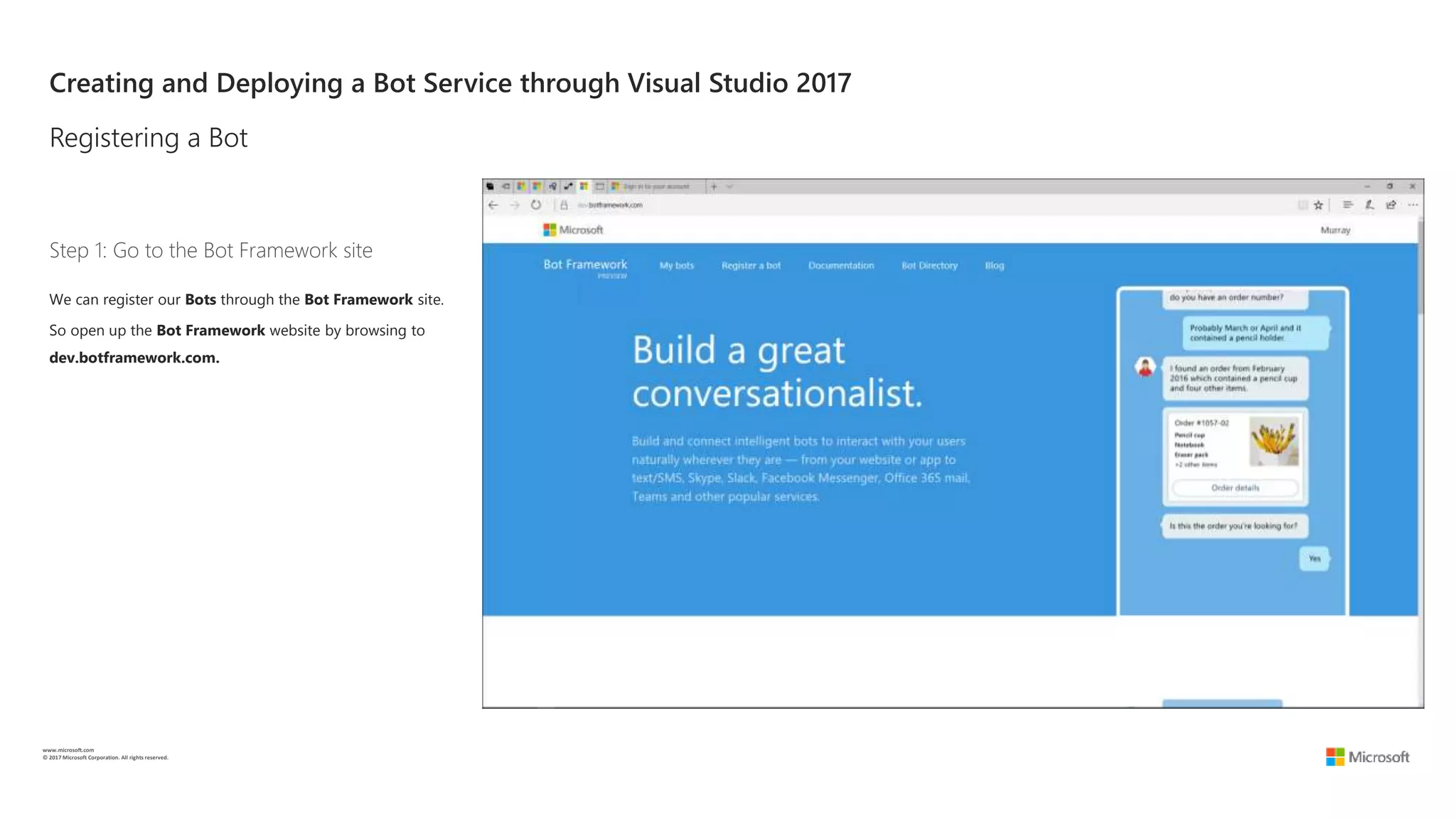Click the share page icon

(x=1391, y=205)
